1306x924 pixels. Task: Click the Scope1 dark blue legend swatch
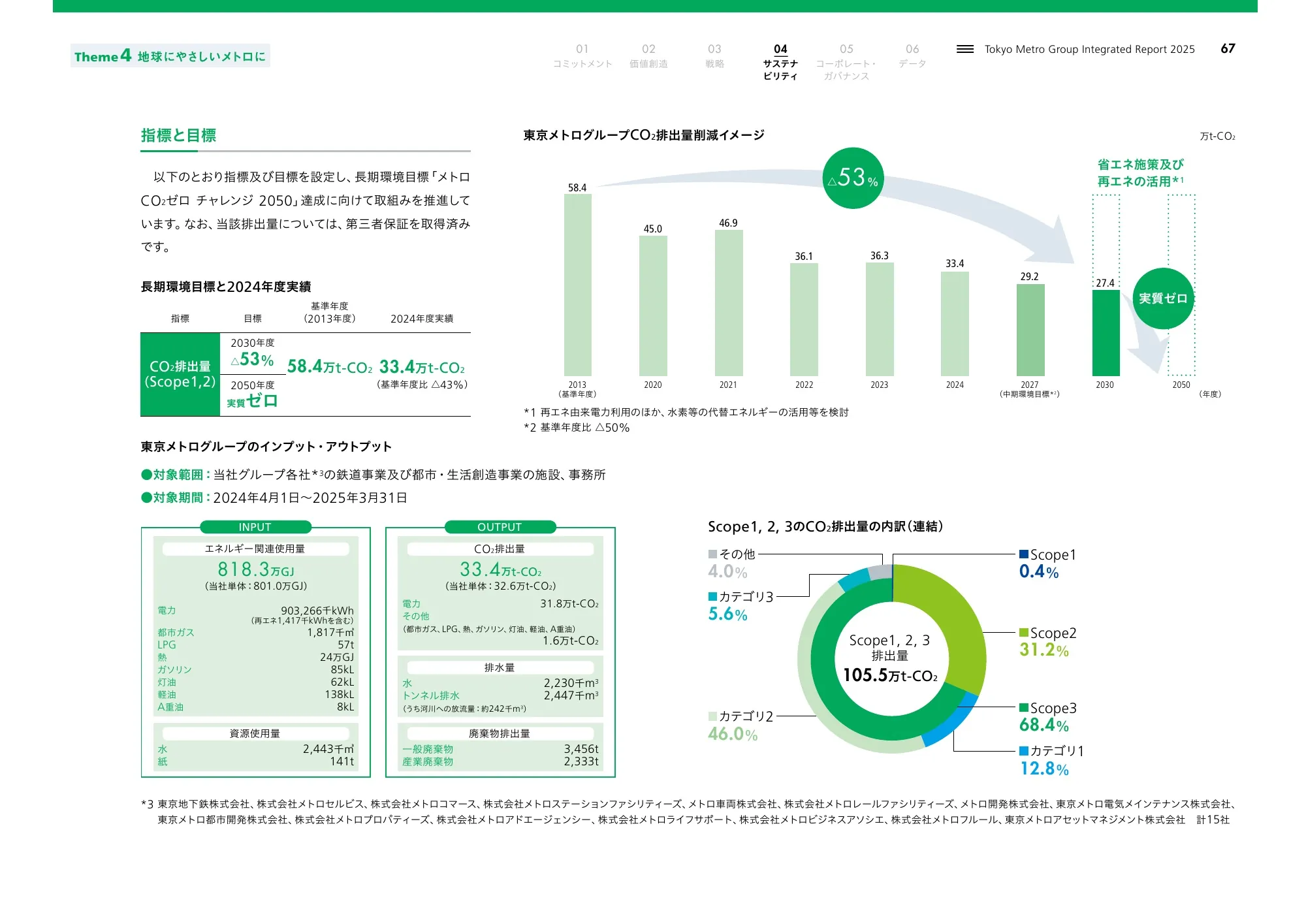pyautogui.click(x=1024, y=554)
